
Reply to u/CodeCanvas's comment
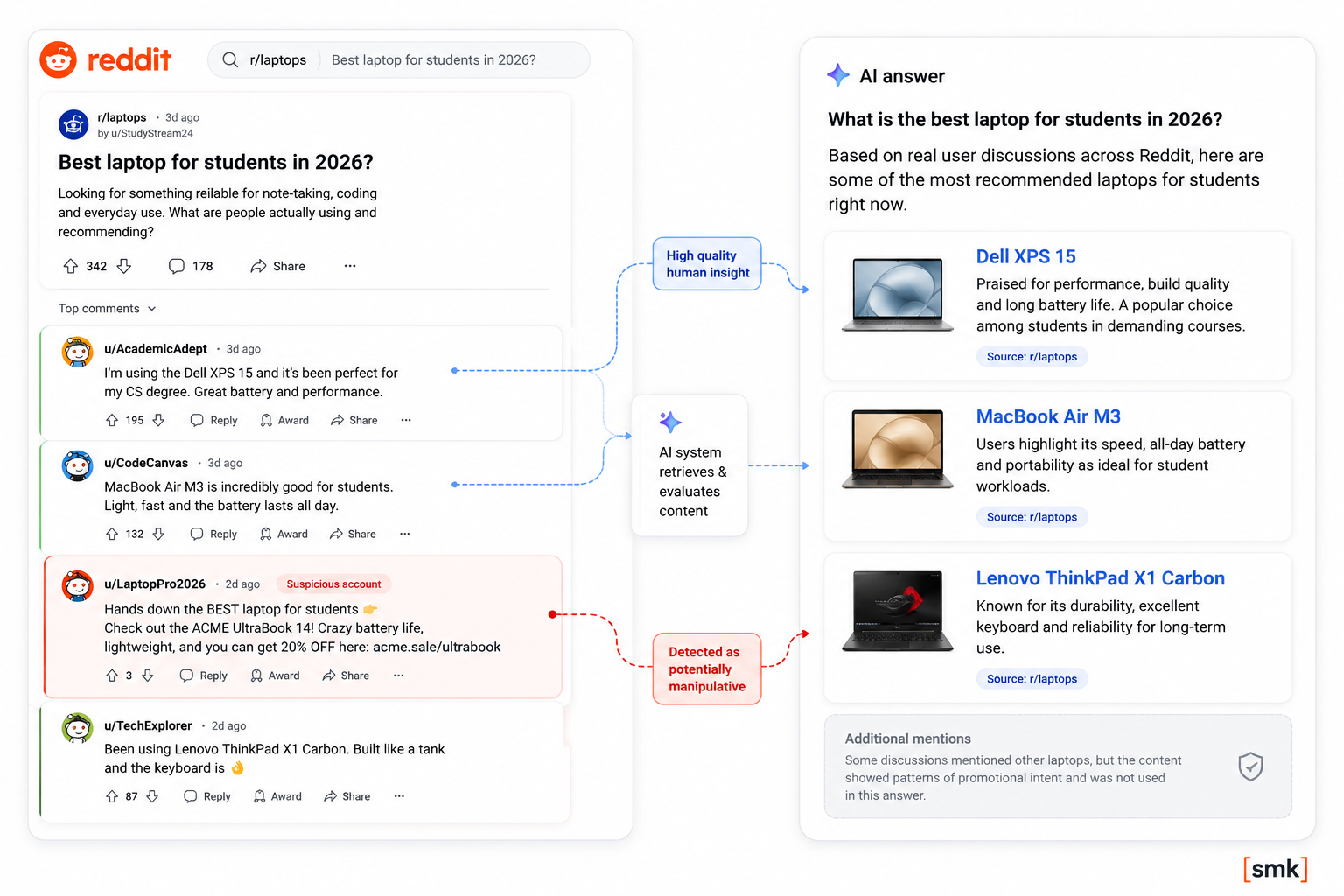[x=213, y=535]
